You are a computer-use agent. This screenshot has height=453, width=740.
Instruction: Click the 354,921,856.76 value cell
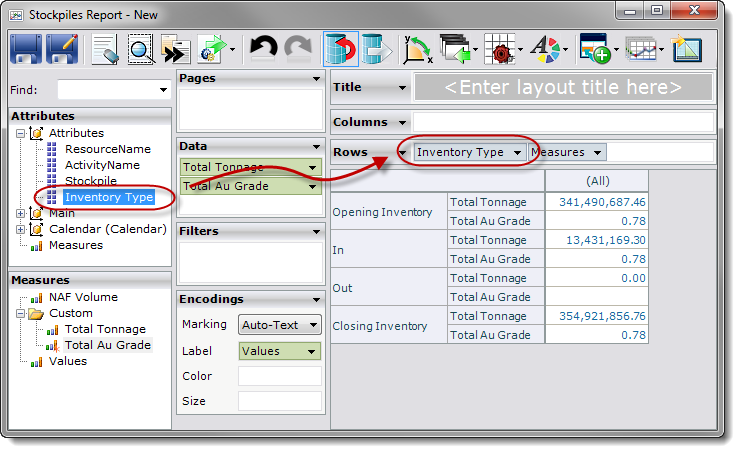pos(597,316)
